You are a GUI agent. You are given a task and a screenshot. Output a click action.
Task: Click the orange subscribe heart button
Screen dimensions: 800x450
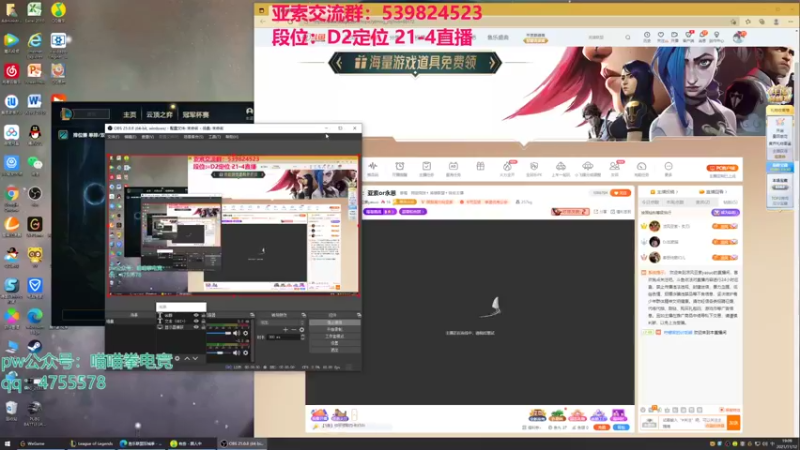(x=621, y=193)
